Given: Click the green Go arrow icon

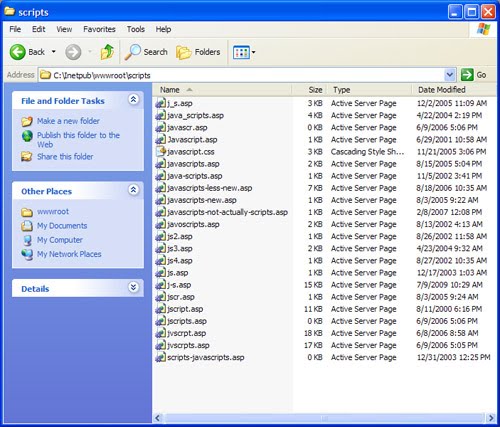Looking at the screenshot, I should pos(467,75).
